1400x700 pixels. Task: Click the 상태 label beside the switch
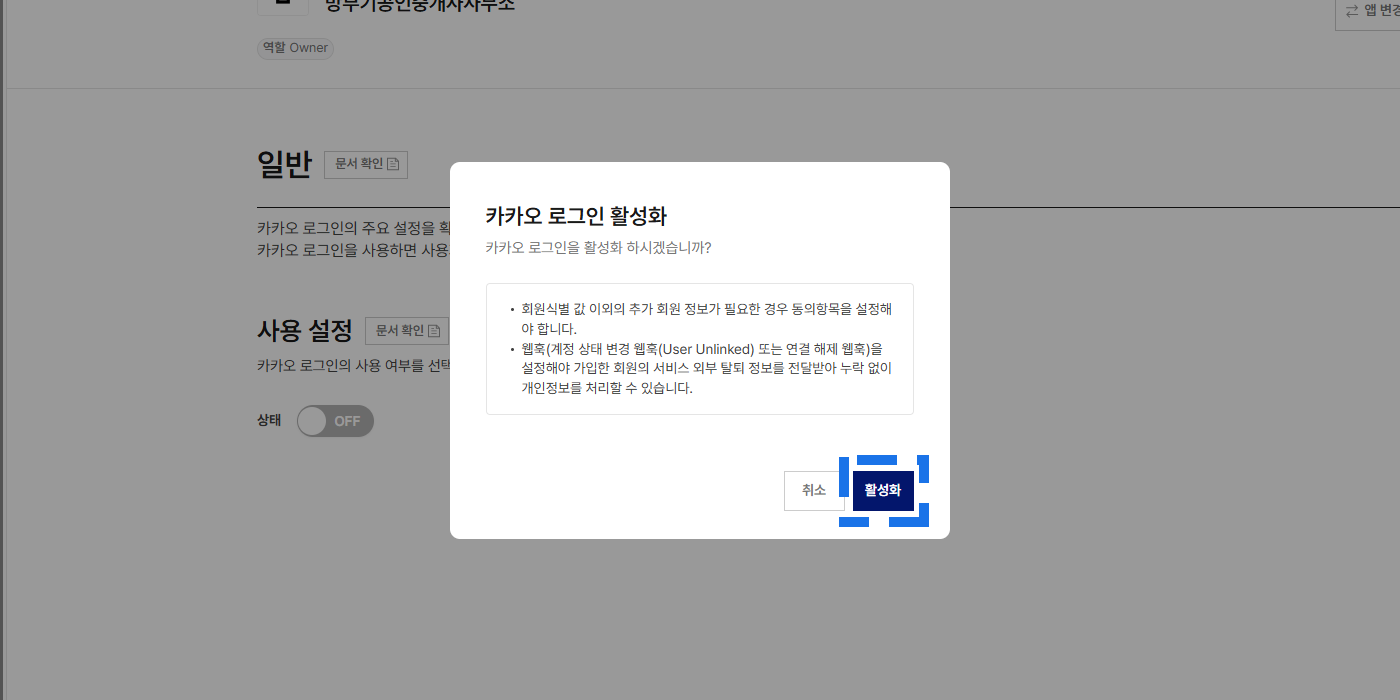point(270,421)
